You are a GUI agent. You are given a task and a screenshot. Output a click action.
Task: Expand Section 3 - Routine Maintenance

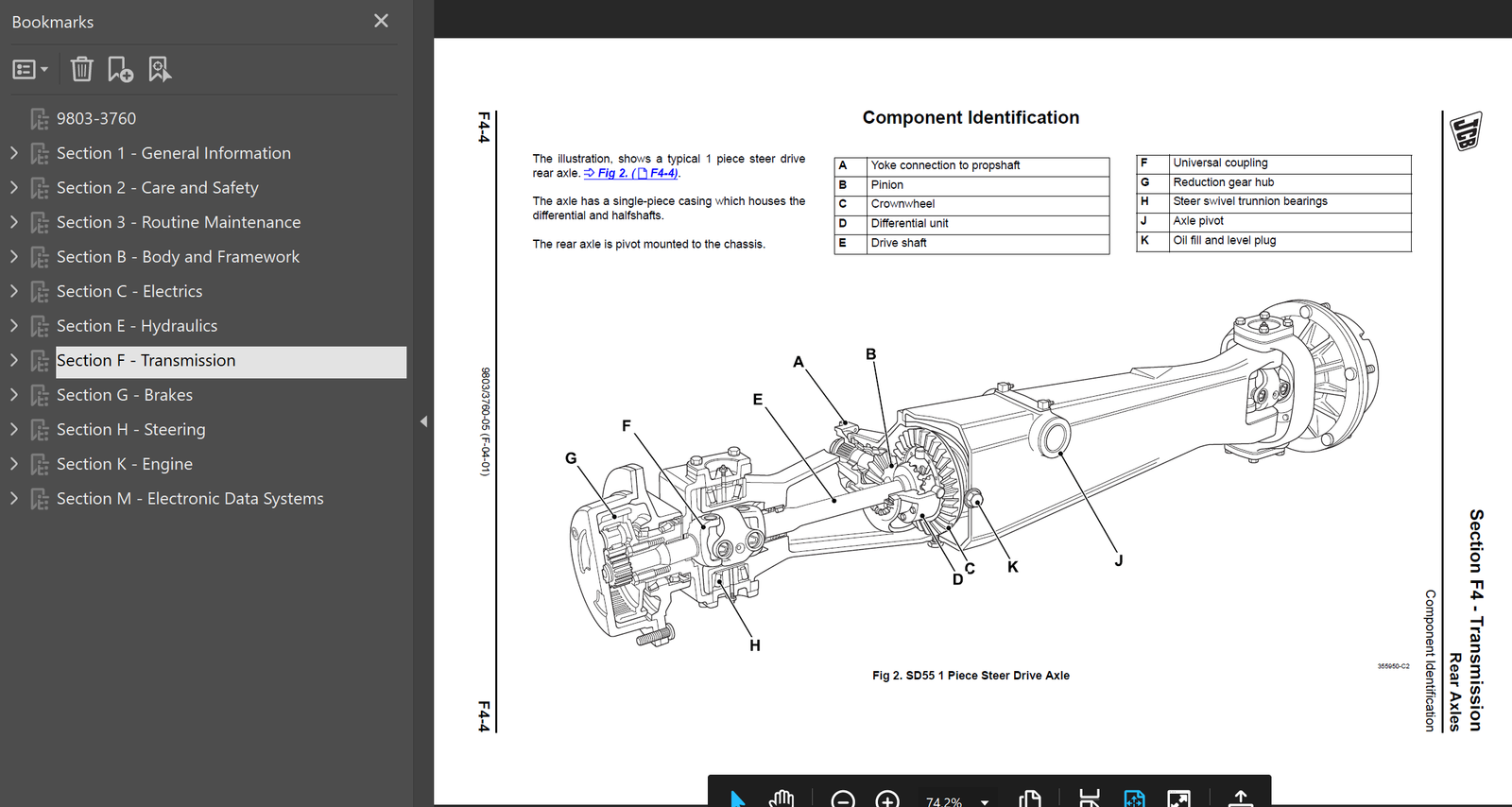14,222
